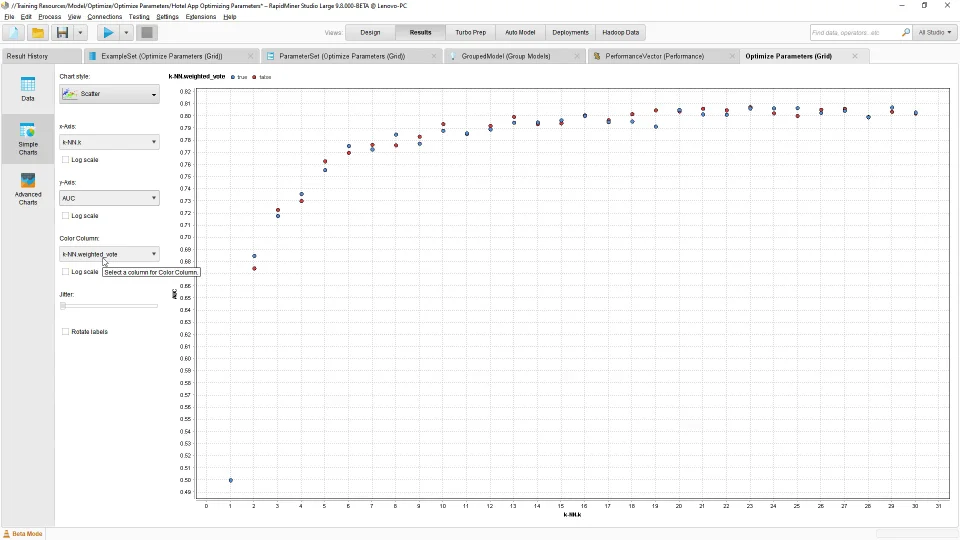This screenshot has width=960, height=540.
Task: Go to the Design view
Action: pos(370,32)
